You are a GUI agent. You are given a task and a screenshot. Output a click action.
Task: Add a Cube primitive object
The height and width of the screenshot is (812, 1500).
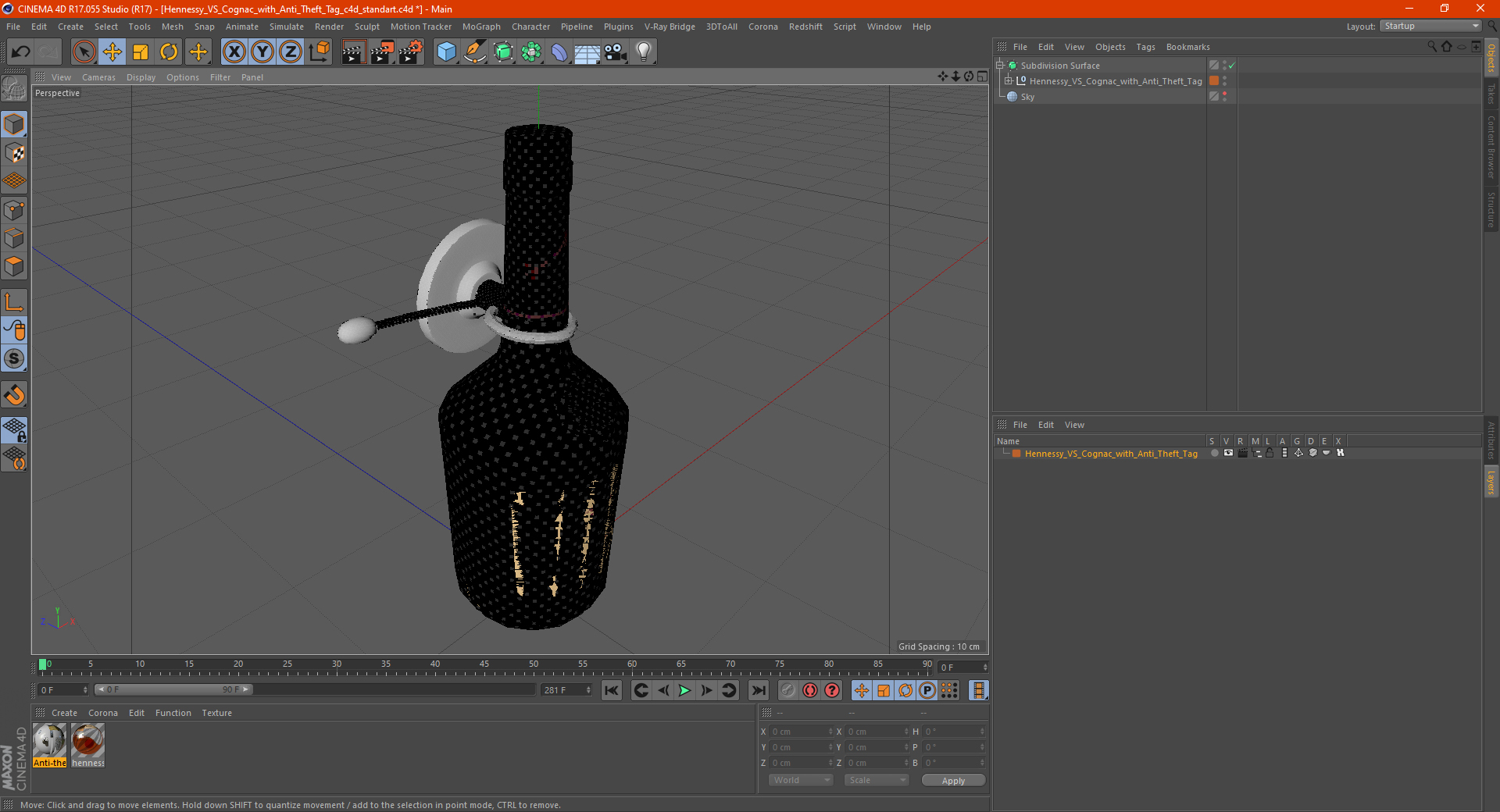pos(446,52)
